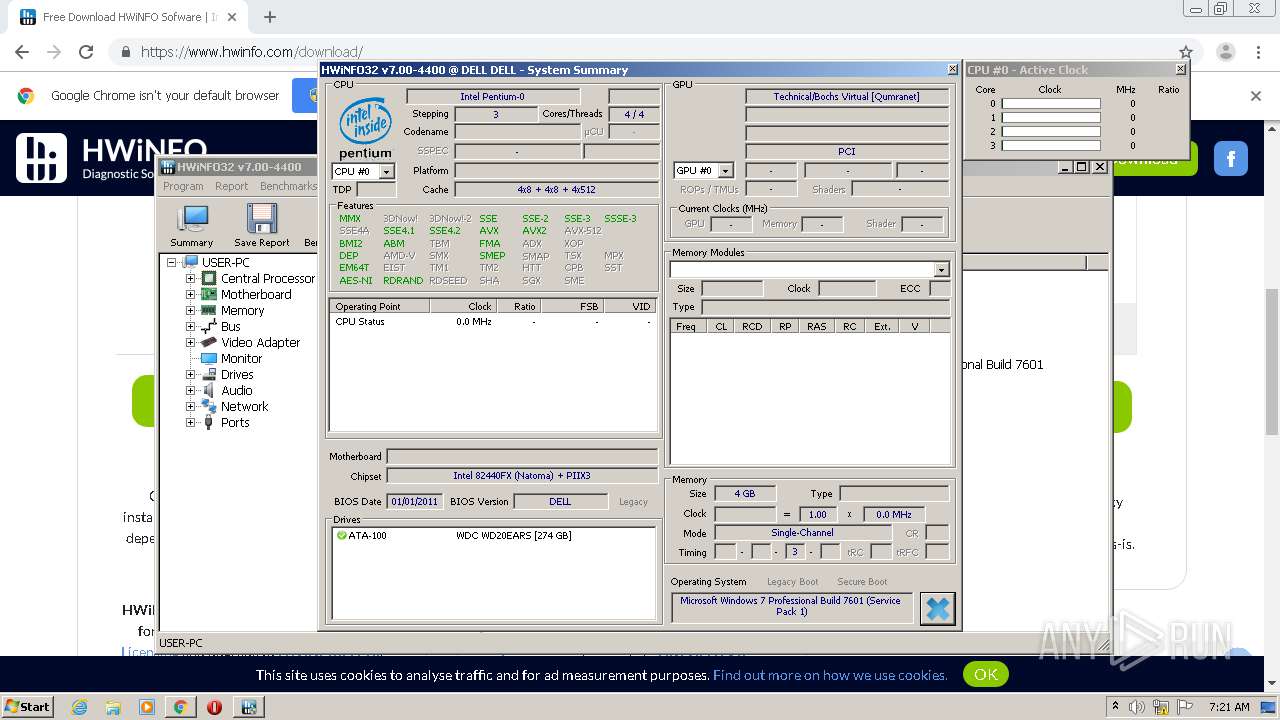The height and width of the screenshot is (720, 1280).
Task: Open Windows Media Player from taskbar
Action: point(147,706)
